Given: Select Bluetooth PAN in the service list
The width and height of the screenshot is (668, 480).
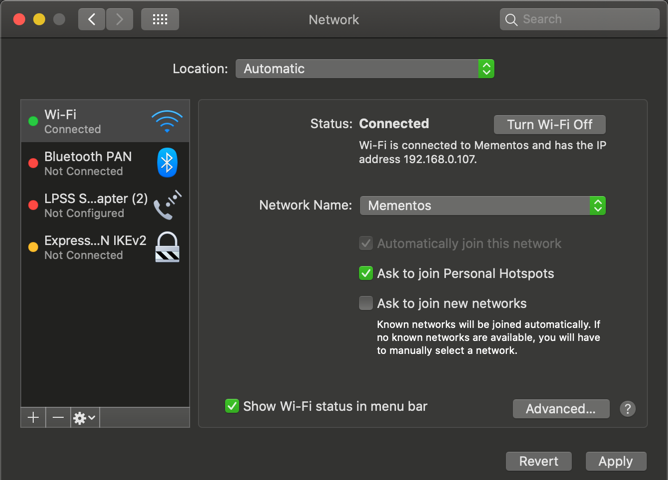Looking at the screenshot, I should 88,163.
